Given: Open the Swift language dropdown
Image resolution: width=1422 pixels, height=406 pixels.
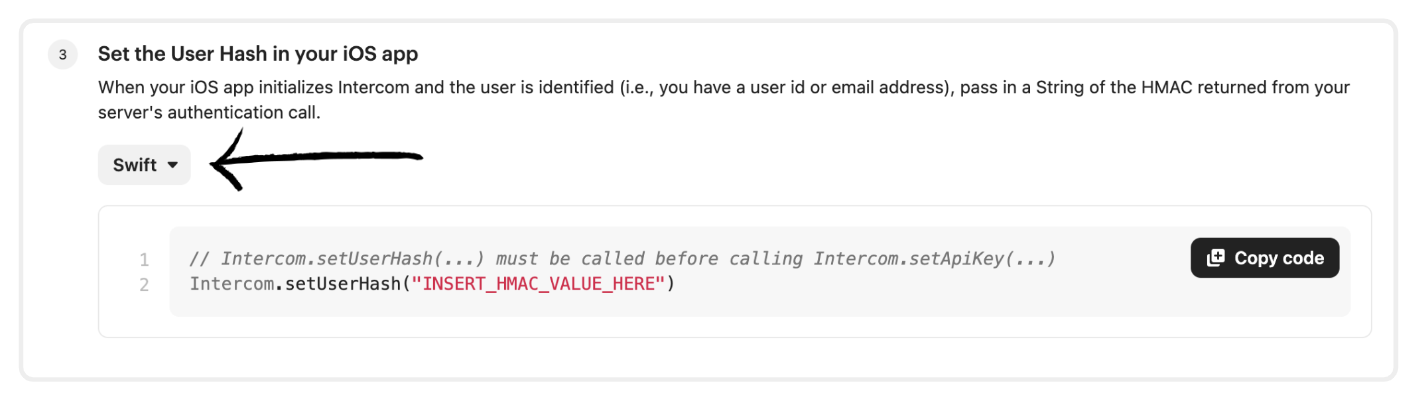Looking at the screenshot, I should (144, 165).
